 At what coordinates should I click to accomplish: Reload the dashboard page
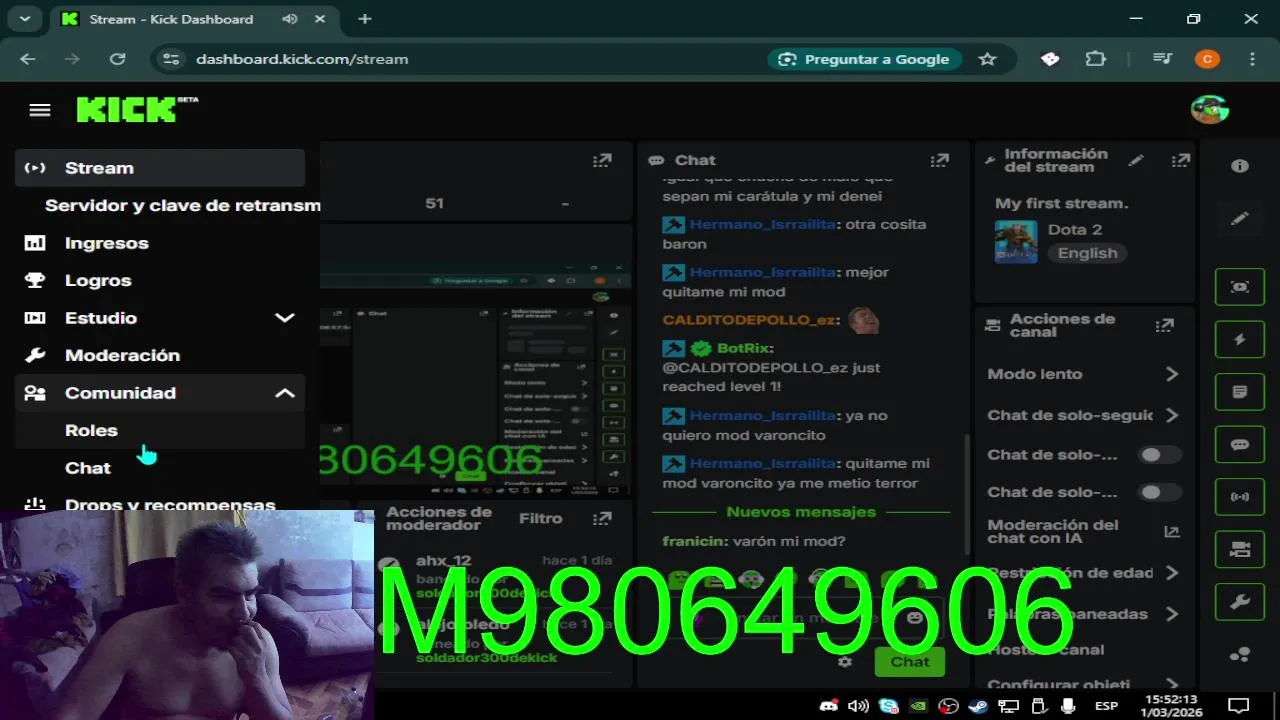pyautogui.click(x=117, y=59)
